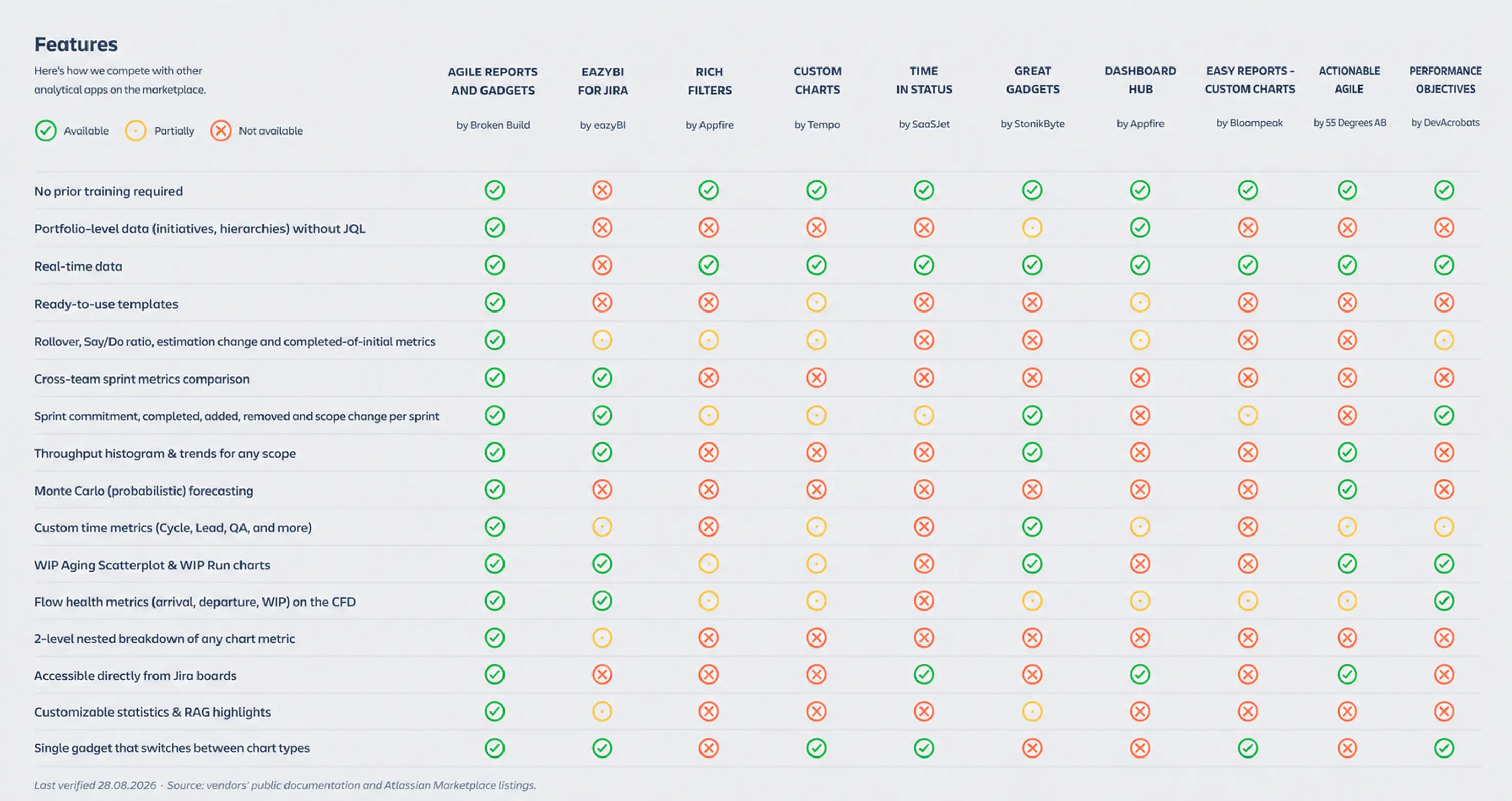Click Dashboard Hub's checkmark for Real-time data
The width and height of the screenshot is (1512, 801).
[1141, 265]
